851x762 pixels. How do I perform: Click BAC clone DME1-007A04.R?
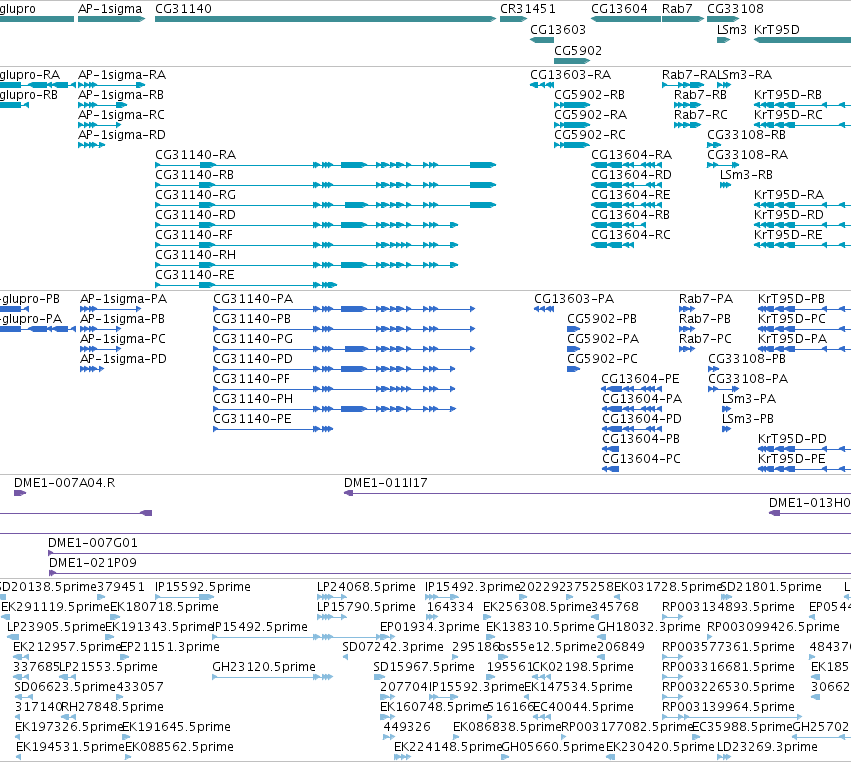[x=20, y=493]
